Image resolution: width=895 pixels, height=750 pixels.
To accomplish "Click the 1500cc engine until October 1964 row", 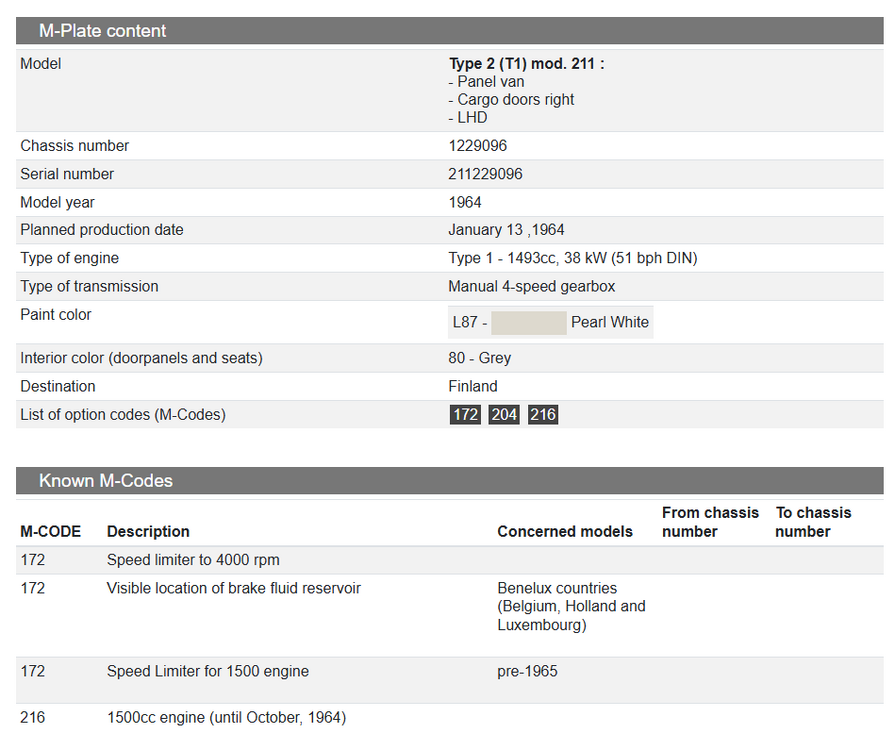I will 226,717.
